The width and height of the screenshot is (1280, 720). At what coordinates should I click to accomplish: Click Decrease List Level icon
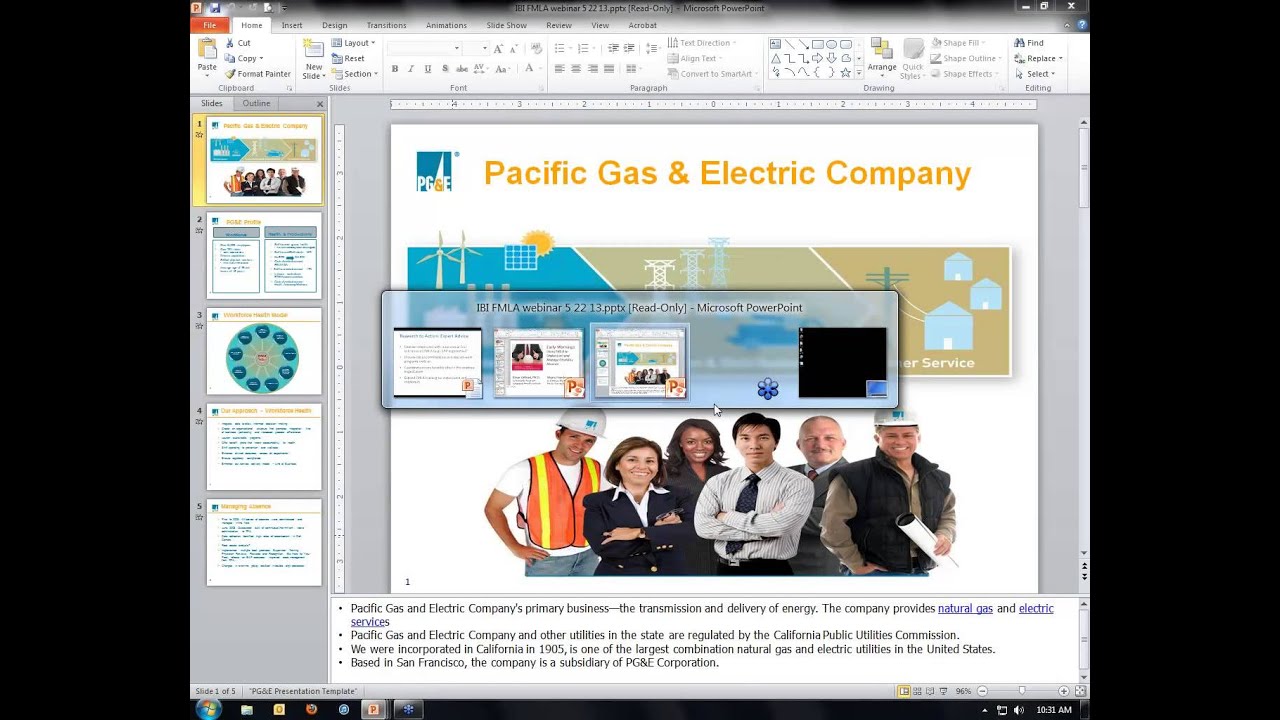(x=613, y=48)
